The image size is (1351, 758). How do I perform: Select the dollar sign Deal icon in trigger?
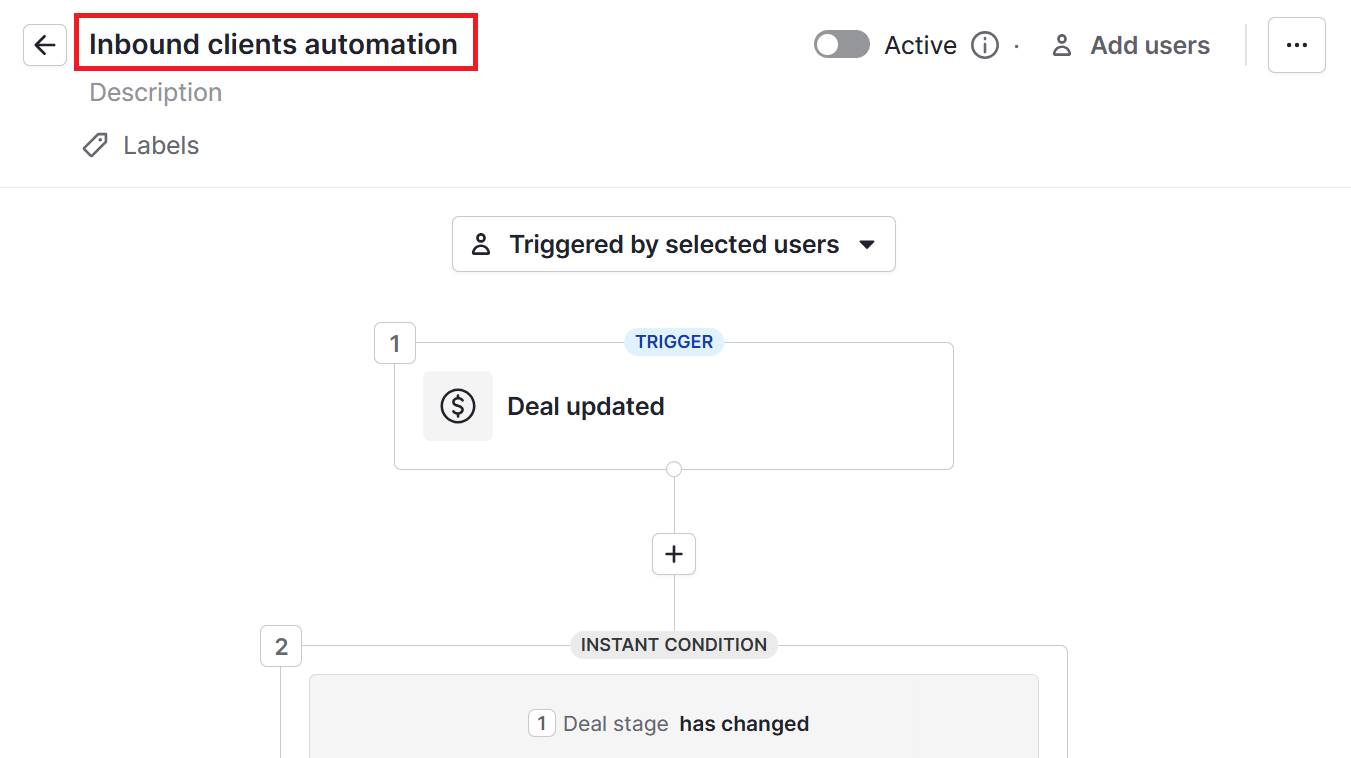458,405
